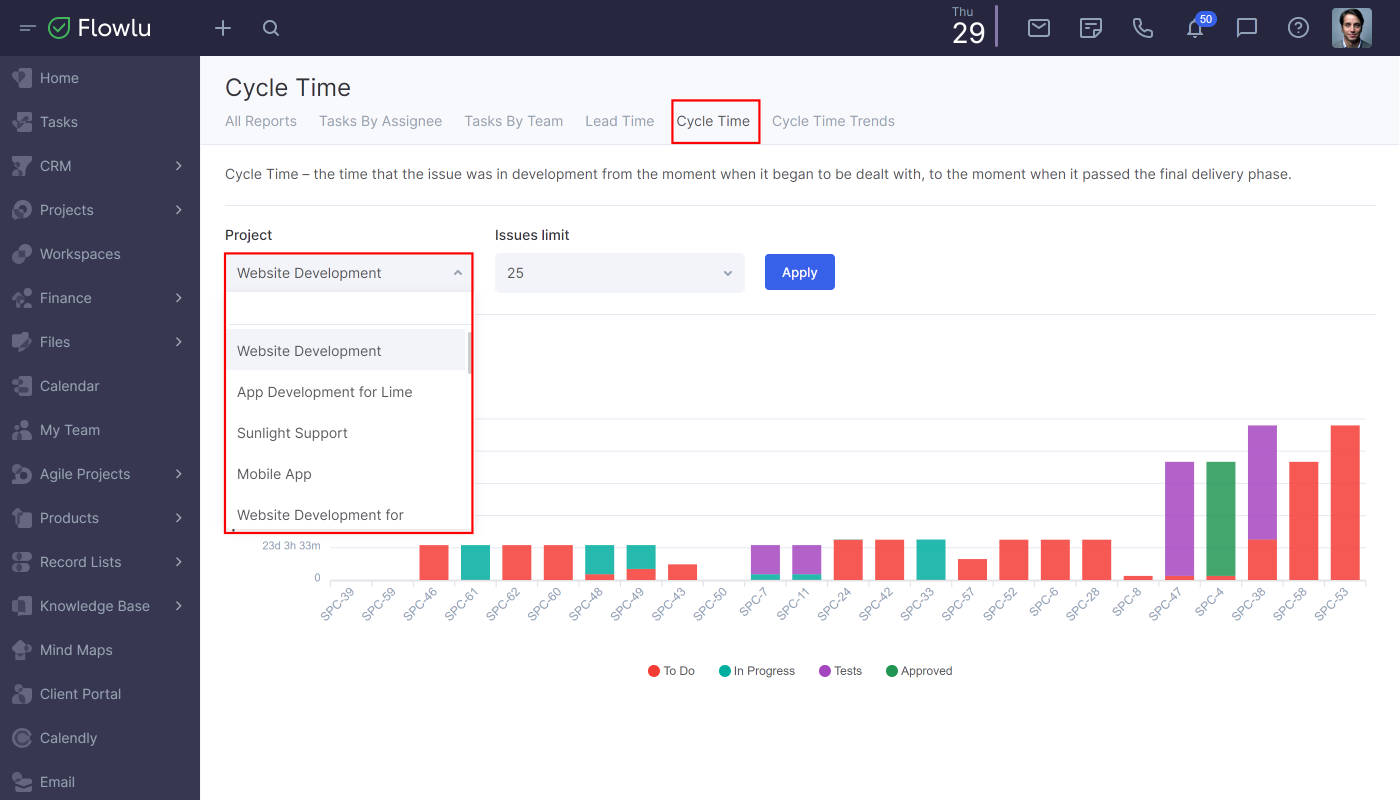Open the Issues limit dropdown showing 25
The width and height of the screenshot is (1400, 800).
(620, 273)
